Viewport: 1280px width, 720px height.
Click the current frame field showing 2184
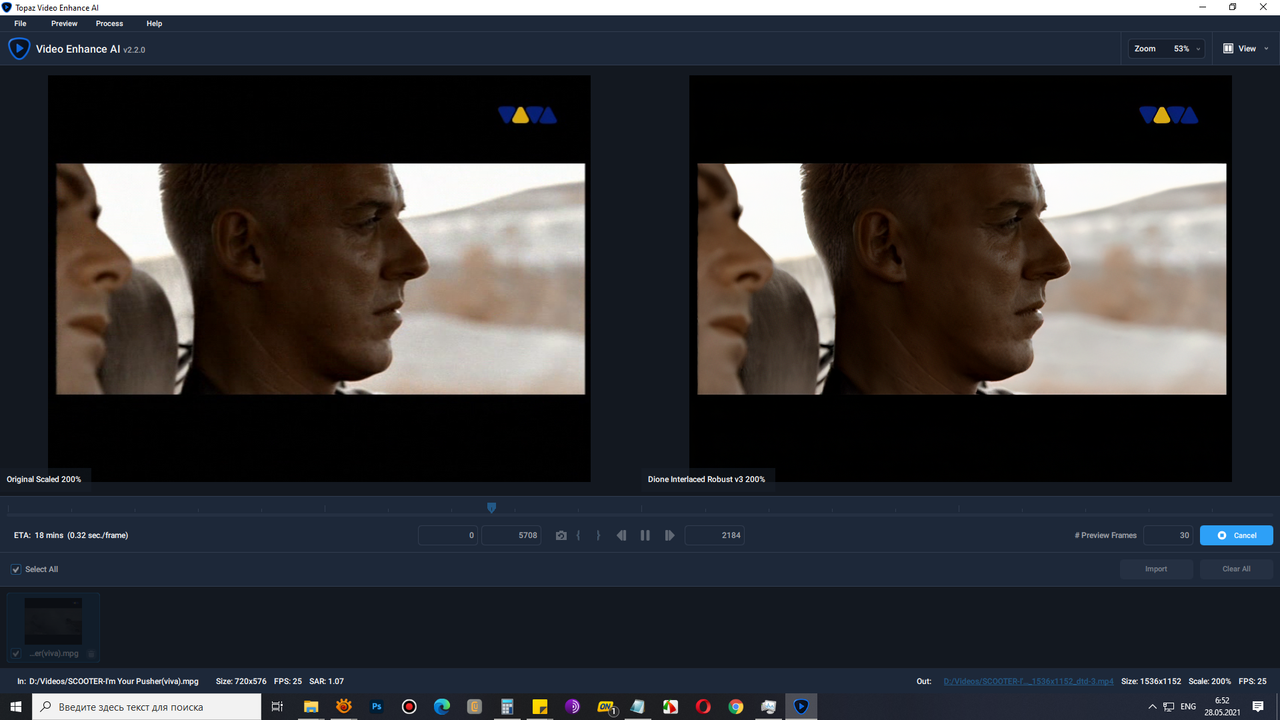pyautogui.click(x=714, y=536)
